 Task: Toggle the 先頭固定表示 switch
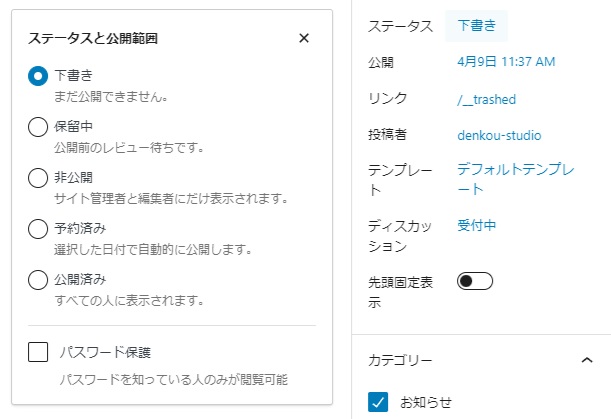pos(475,281)
